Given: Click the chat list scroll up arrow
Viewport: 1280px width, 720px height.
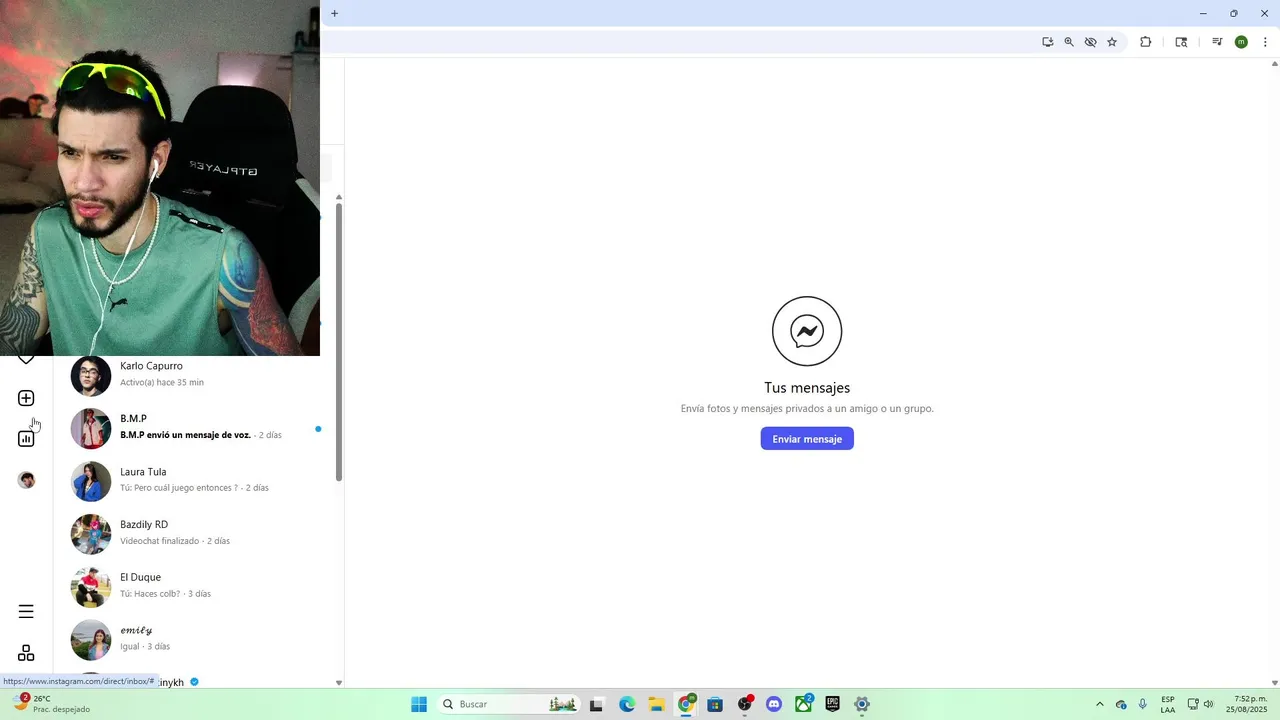Looking at the screenshot, I should [x=339, y=197].
